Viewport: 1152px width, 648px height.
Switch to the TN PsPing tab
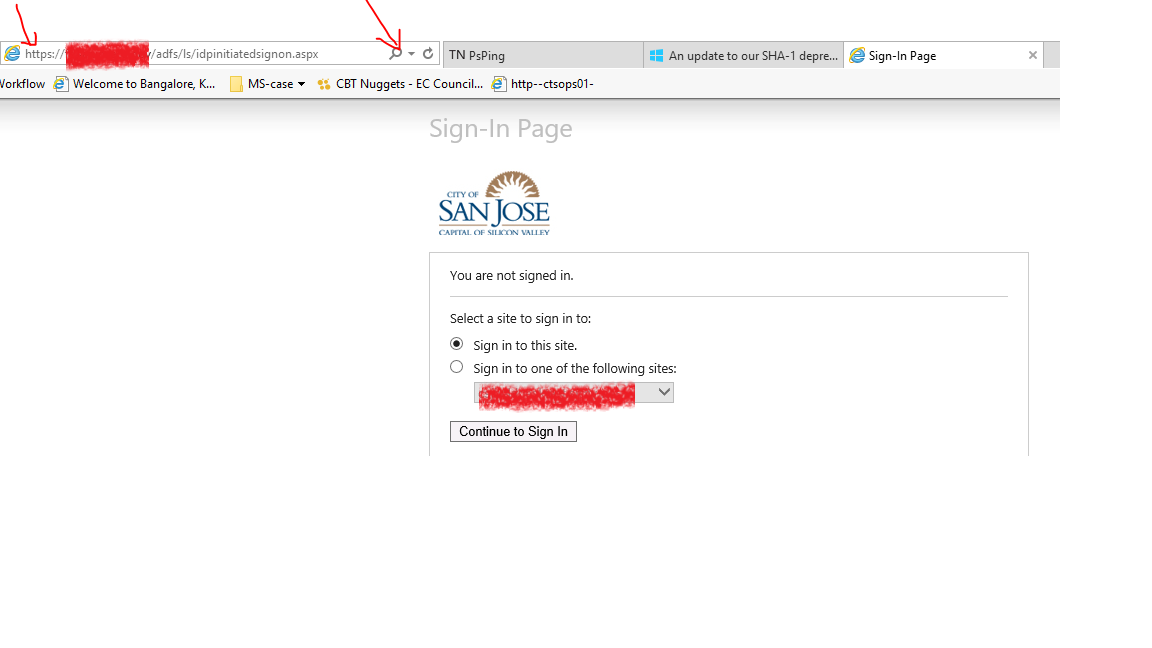tap(543, 55)
